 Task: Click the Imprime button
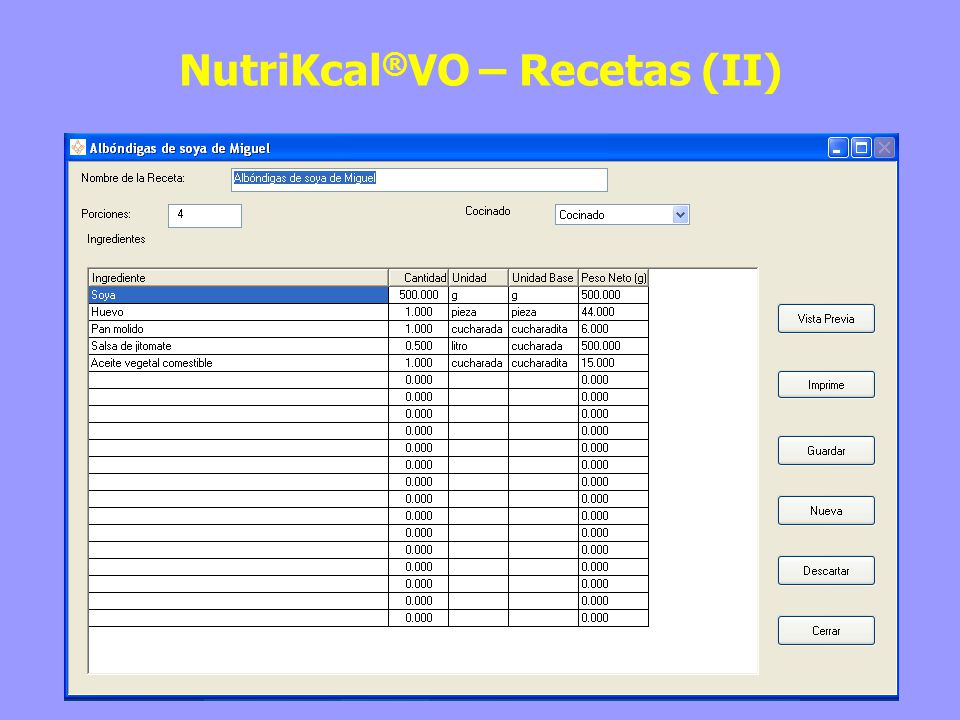pyautogui.click(x=826, y=384)
